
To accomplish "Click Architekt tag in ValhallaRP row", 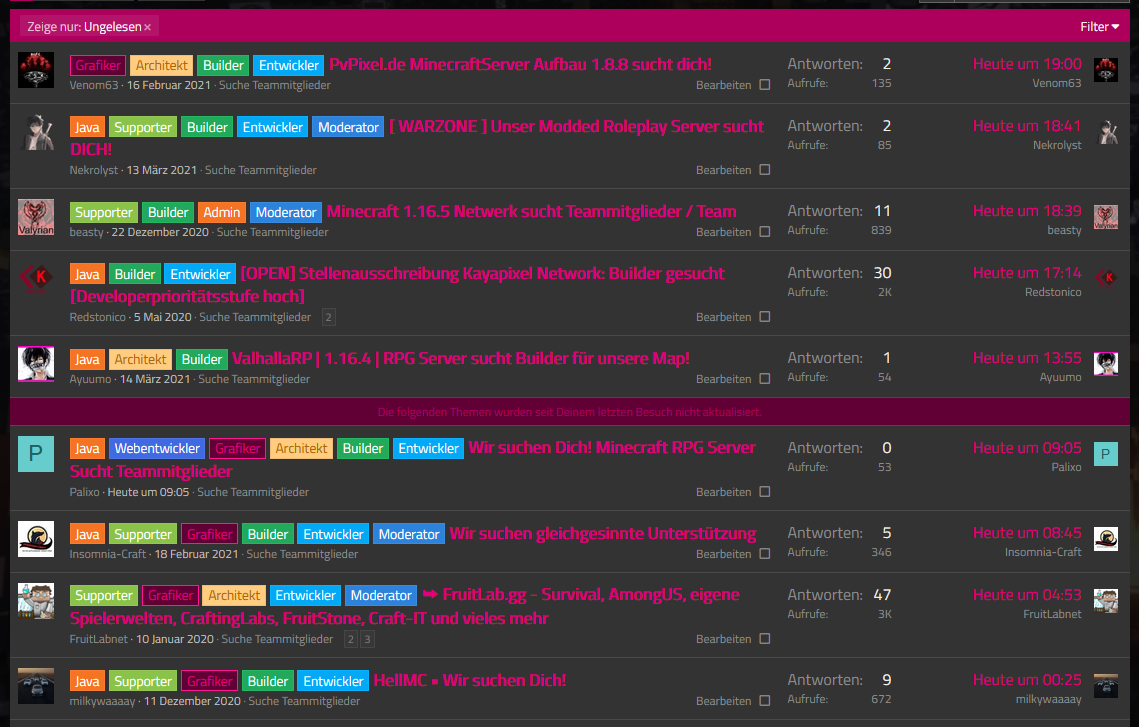I will tap(140, 359).
